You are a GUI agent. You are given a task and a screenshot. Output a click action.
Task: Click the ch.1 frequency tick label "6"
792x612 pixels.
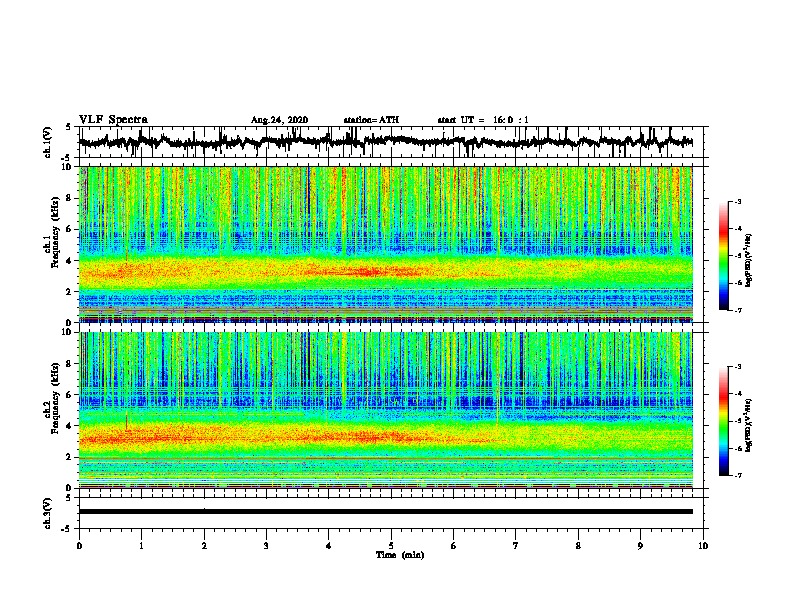pyautogui.click(x=69, y=229)
